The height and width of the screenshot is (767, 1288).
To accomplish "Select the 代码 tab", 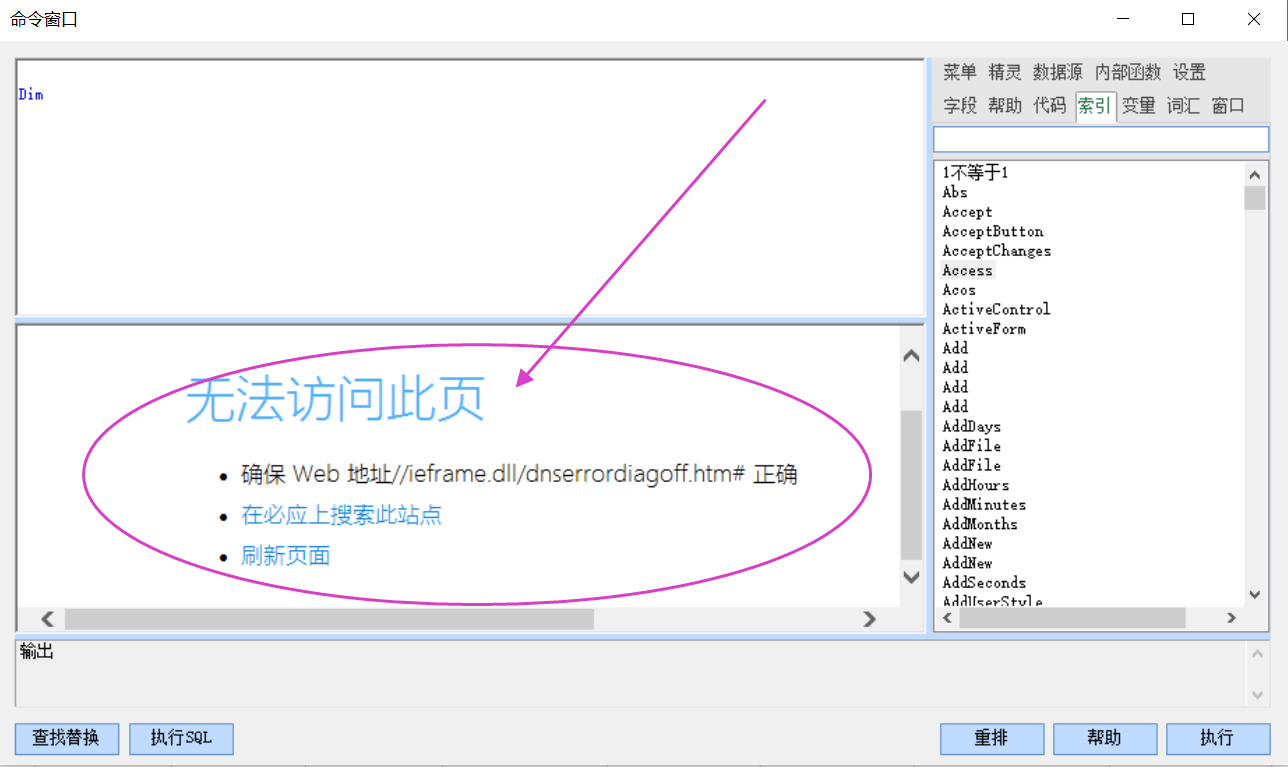I will pos(1050,105).
